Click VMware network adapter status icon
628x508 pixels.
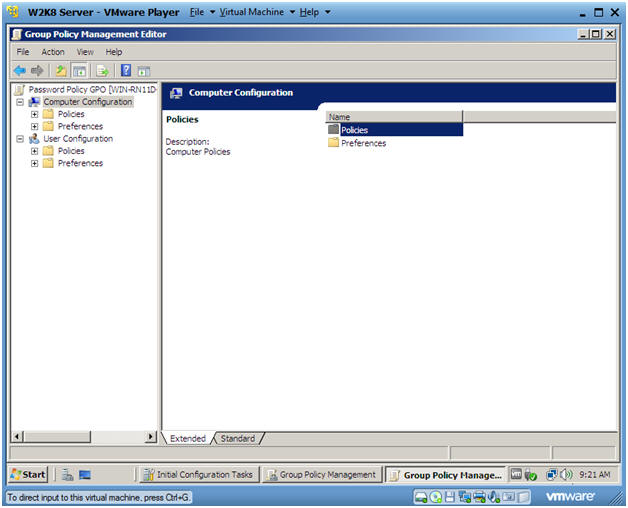click(465, 497)
